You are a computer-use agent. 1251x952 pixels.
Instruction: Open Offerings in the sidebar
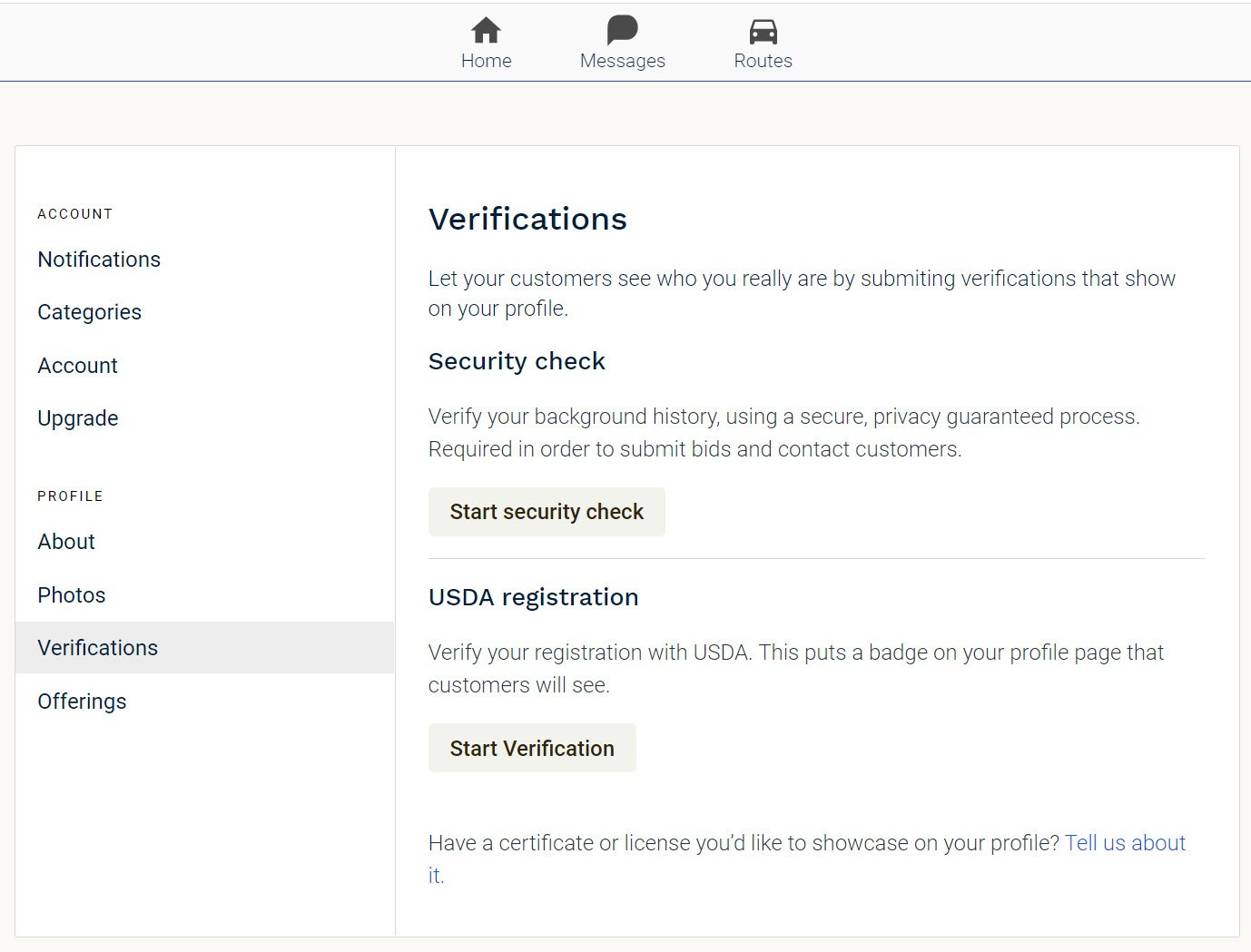pyautogui.click(x=82, y=702)
